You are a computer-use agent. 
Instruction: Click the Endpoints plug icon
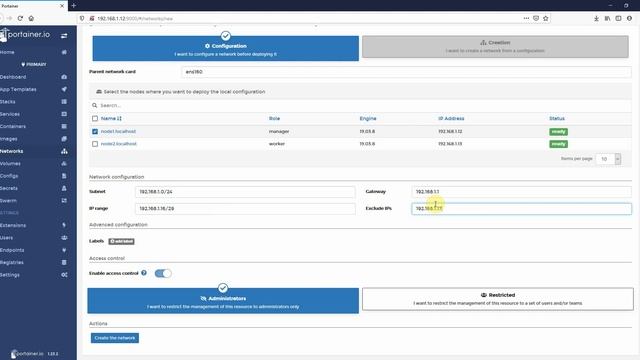point(64,250)
